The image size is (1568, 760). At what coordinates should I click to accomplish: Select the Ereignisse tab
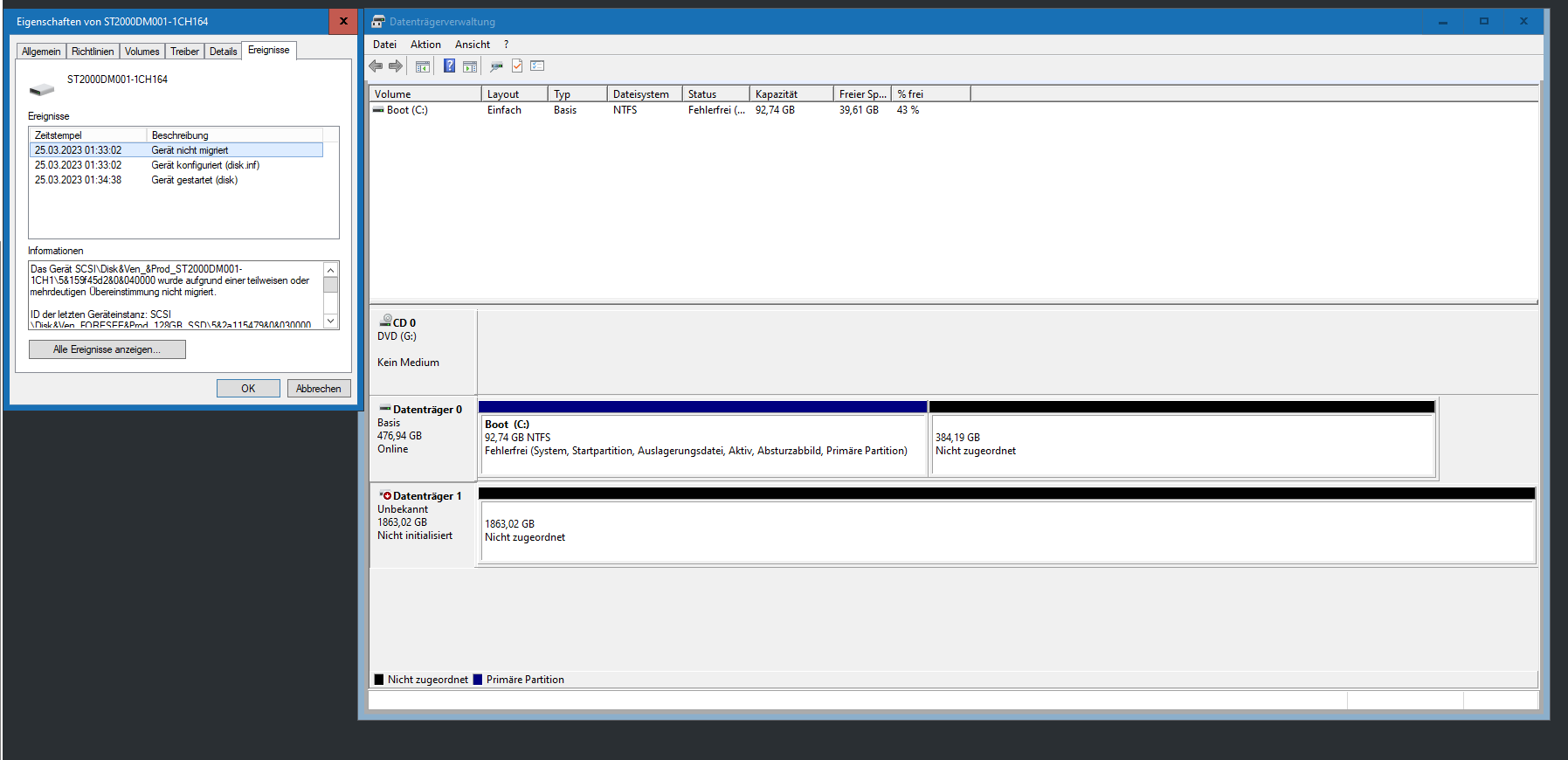click(269, 50)
